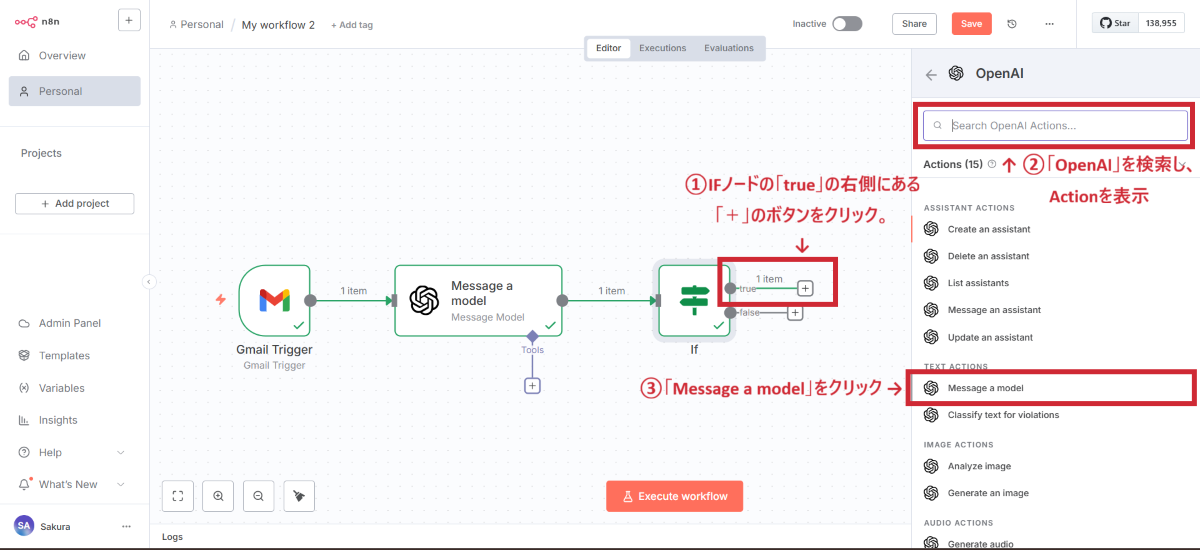Image resolution: width=1200 pixels, height=550 pixels.
Task: Click the Save button
Action: click(x=971, y=24)
